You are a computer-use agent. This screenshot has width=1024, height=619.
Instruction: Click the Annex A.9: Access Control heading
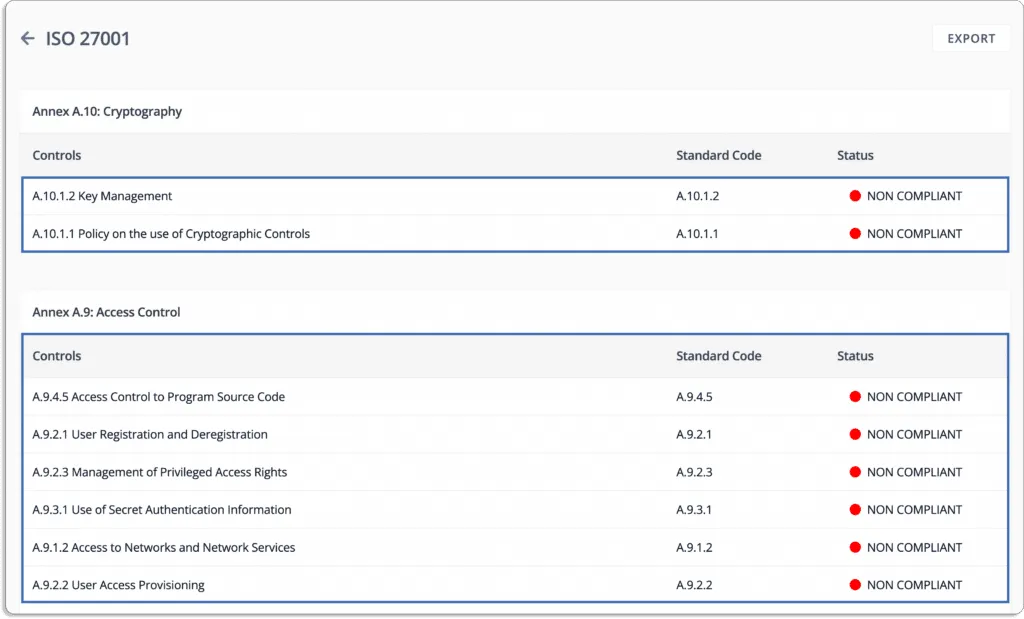[106, 312]
